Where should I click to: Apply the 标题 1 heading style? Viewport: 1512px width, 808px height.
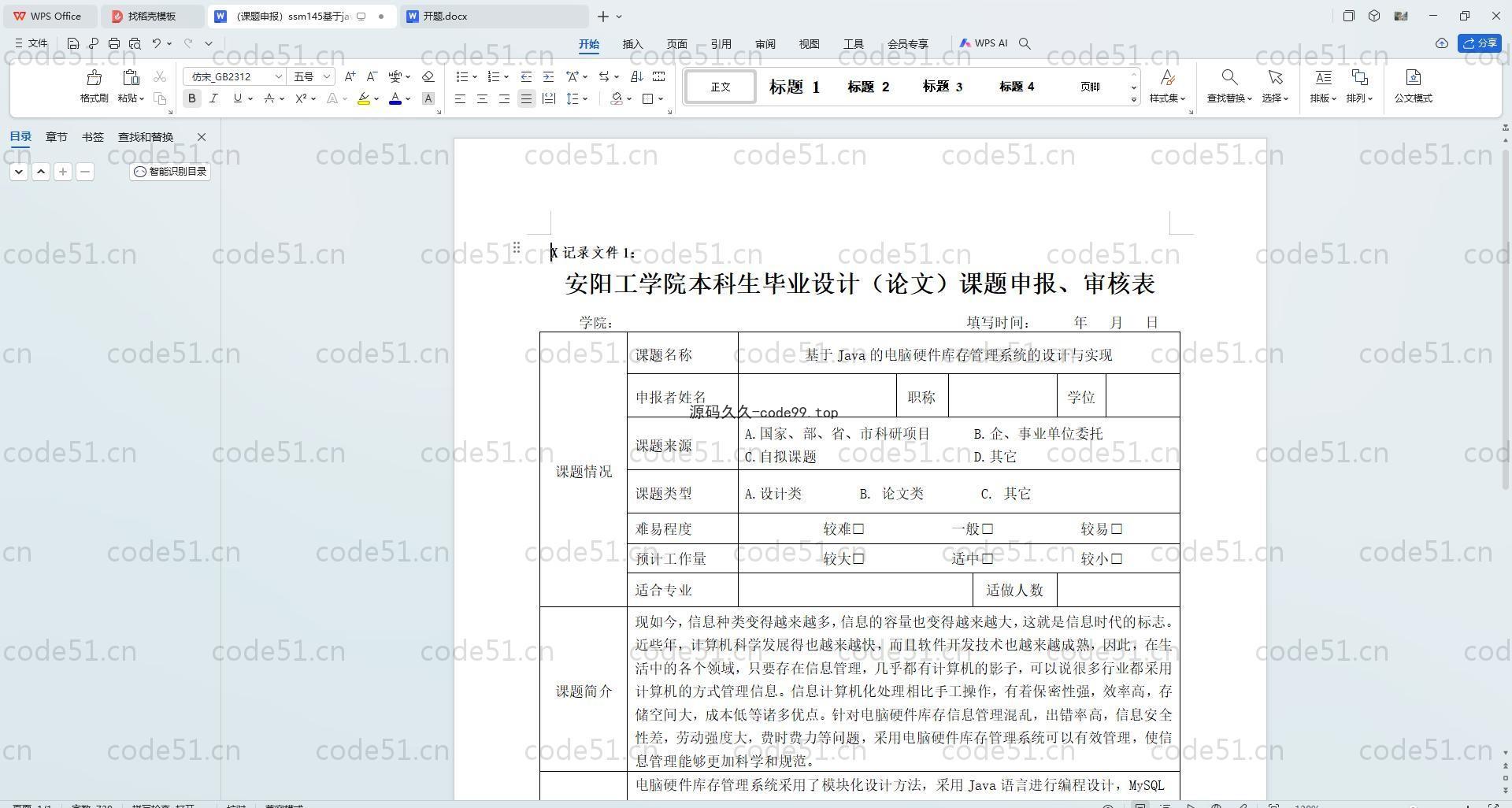pyautogui.click(x=795, y=87)
